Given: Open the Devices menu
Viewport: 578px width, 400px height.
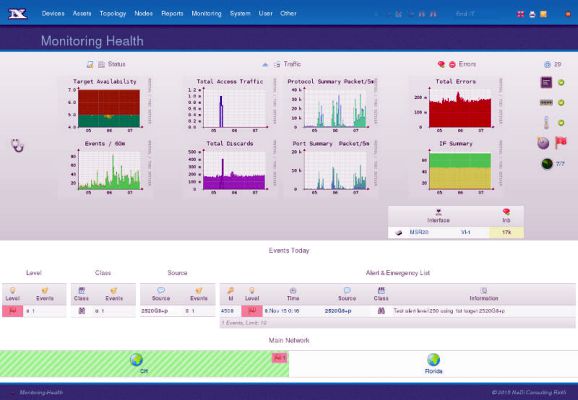Looking at the screenshot, I should (x=53, y=14).
